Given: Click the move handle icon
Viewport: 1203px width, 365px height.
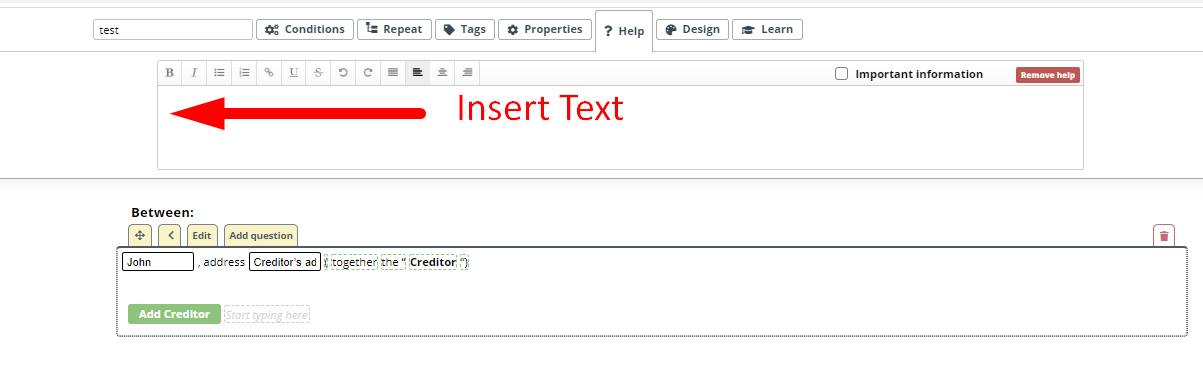Looking at the screenshot, I should click(140, 235).
